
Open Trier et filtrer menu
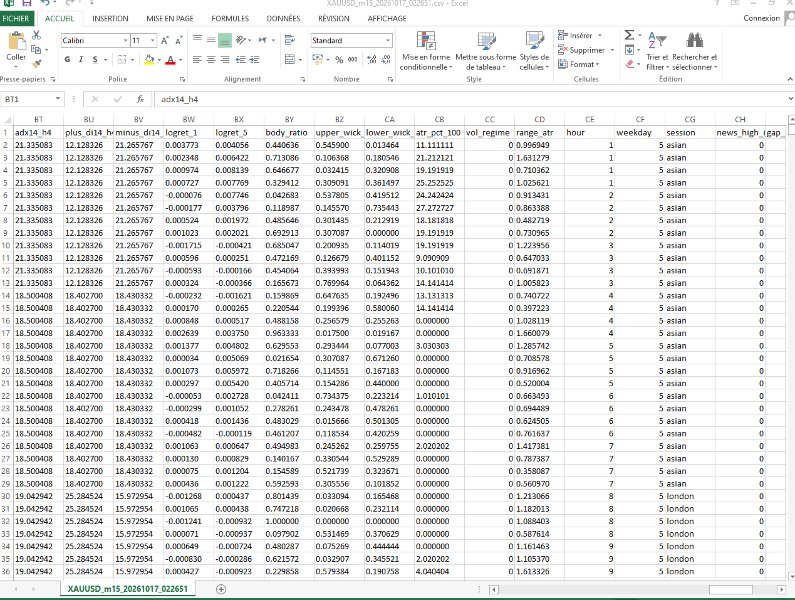click(x=657, y=51)
